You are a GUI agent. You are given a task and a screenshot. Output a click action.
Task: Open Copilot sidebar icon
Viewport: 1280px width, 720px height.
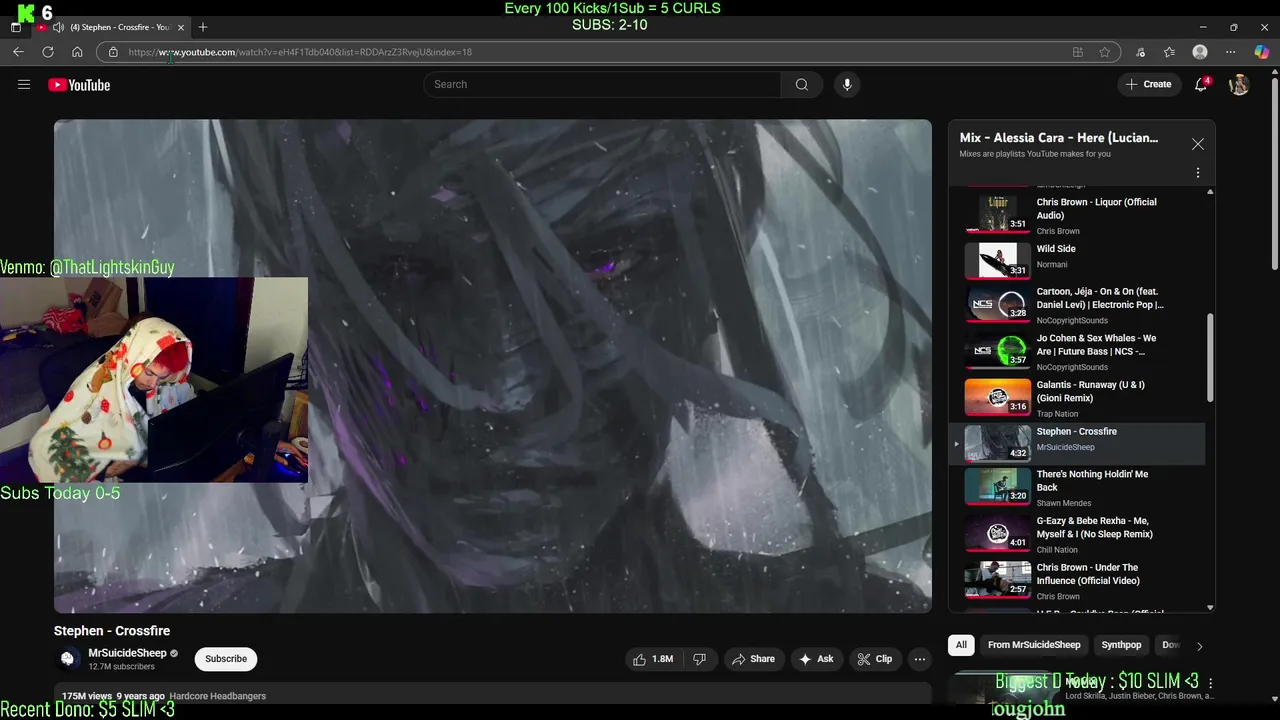pyautogui.click(x=1262, y=52)
